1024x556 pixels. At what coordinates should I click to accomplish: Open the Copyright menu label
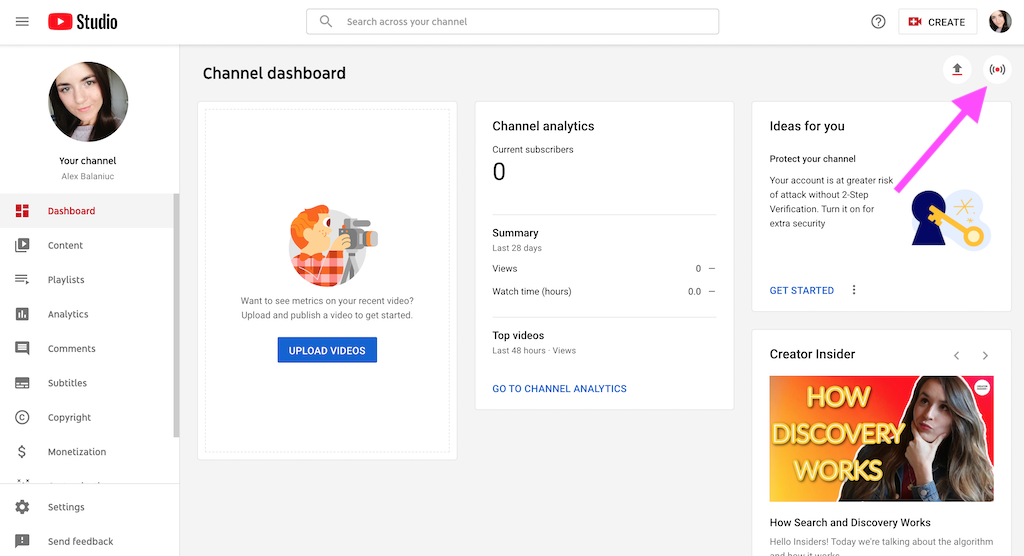click(x=69, y=417)
